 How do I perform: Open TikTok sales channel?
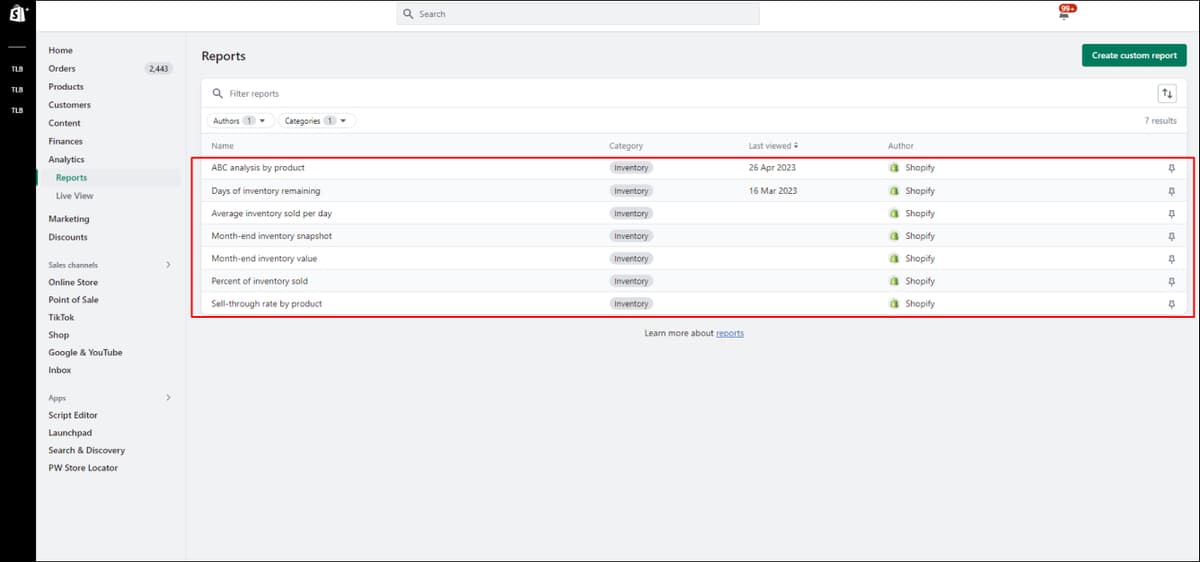(x=61, y=317)
